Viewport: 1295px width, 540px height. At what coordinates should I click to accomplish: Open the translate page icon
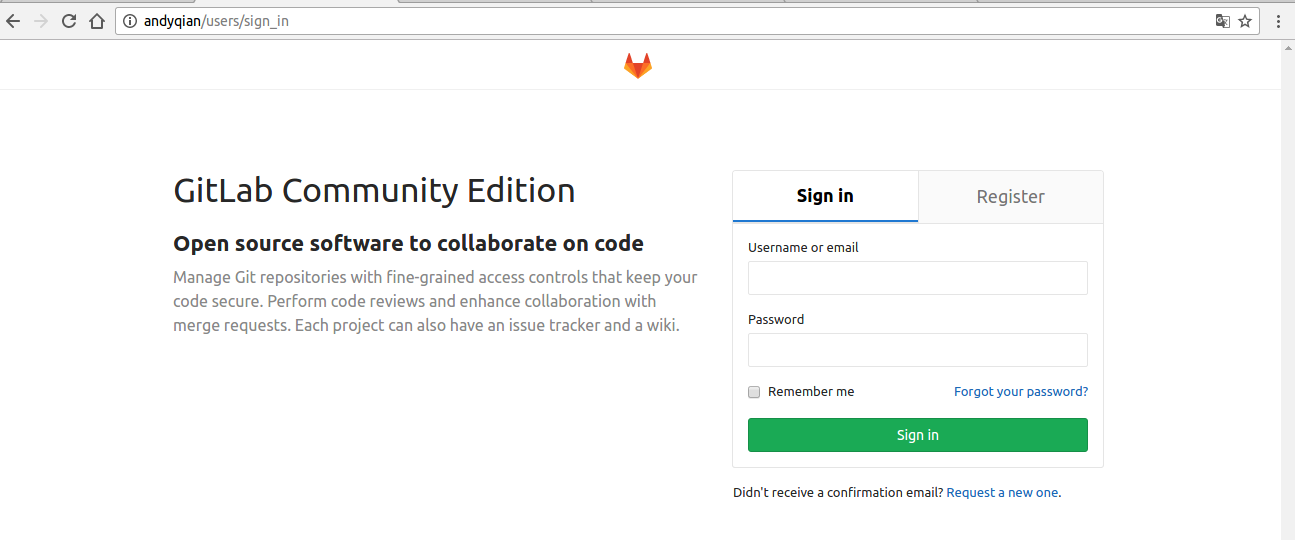click(1222, 21)
